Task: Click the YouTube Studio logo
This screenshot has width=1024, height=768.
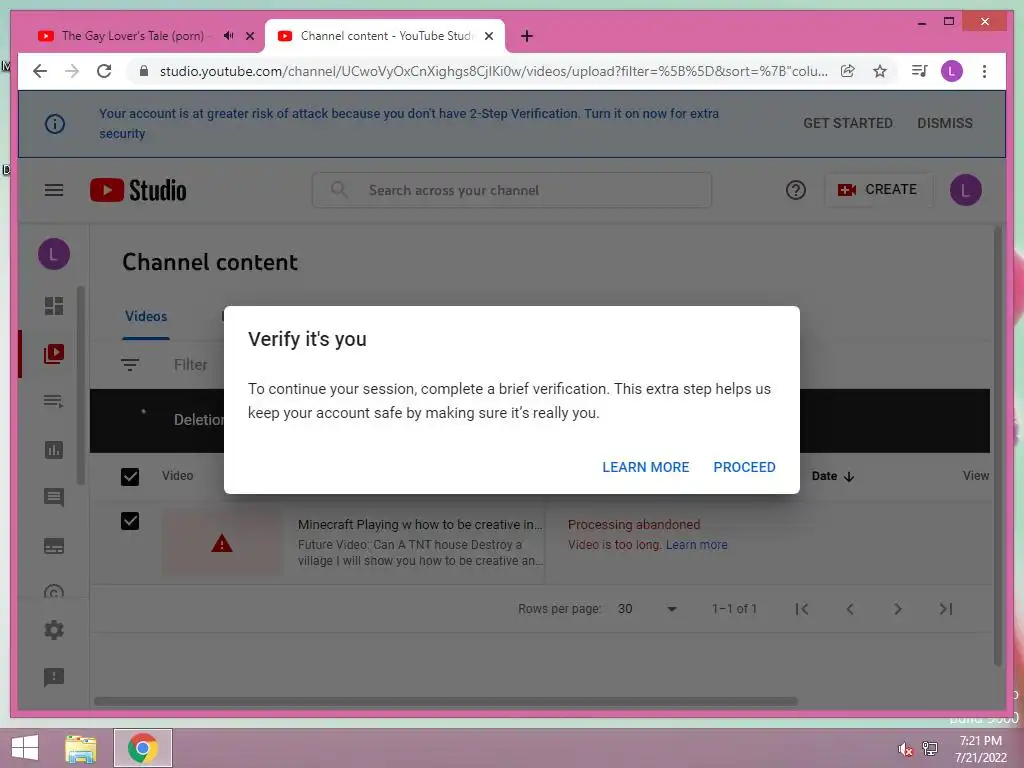Action: point(138,190)
